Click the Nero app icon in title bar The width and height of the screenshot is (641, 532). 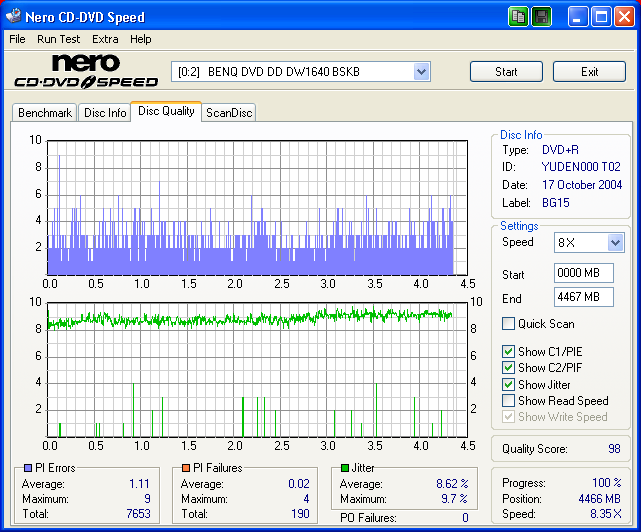click(13, 16)
